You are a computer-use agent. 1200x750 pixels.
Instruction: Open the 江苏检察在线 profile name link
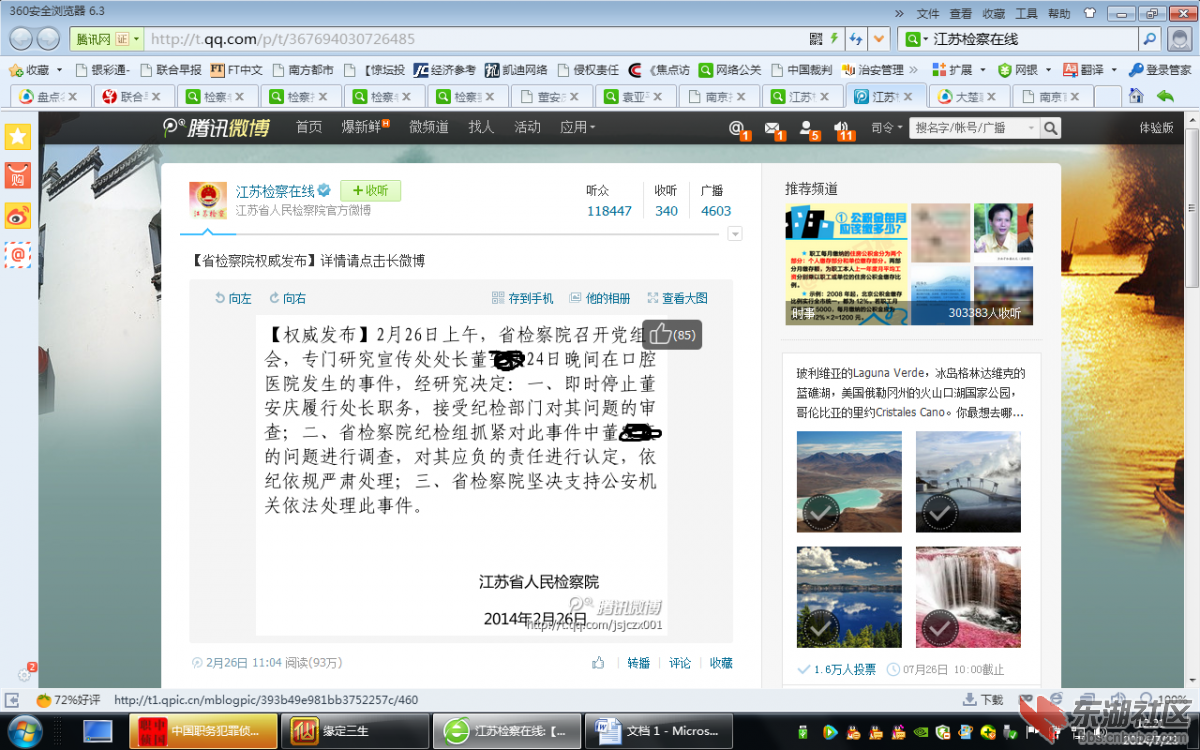[275, 191]
